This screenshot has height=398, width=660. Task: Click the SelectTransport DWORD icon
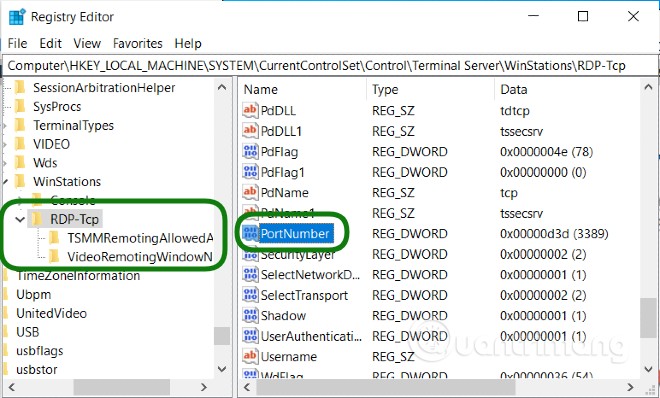250,295
